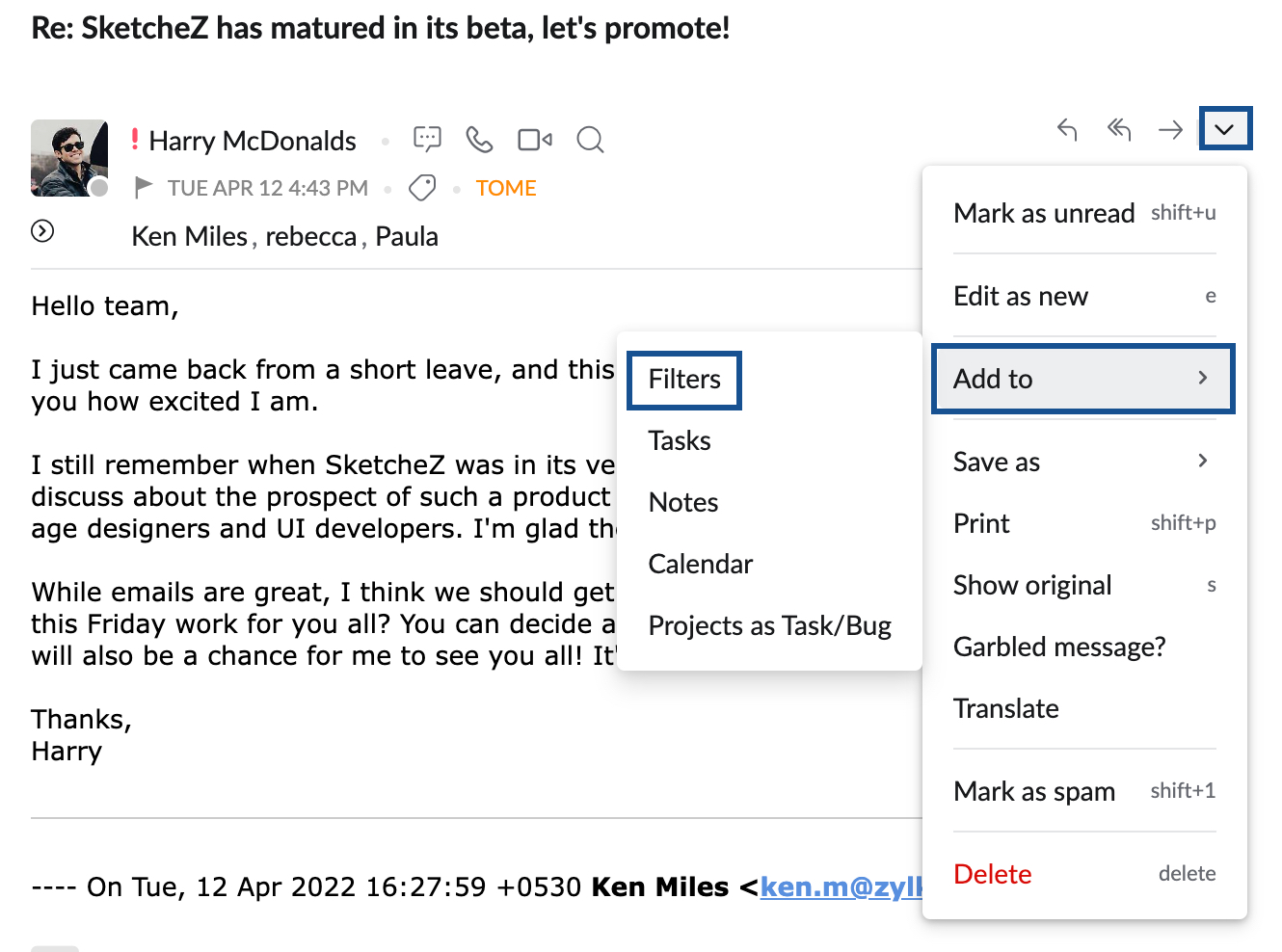Click the red Delete option

coord(992,874)
